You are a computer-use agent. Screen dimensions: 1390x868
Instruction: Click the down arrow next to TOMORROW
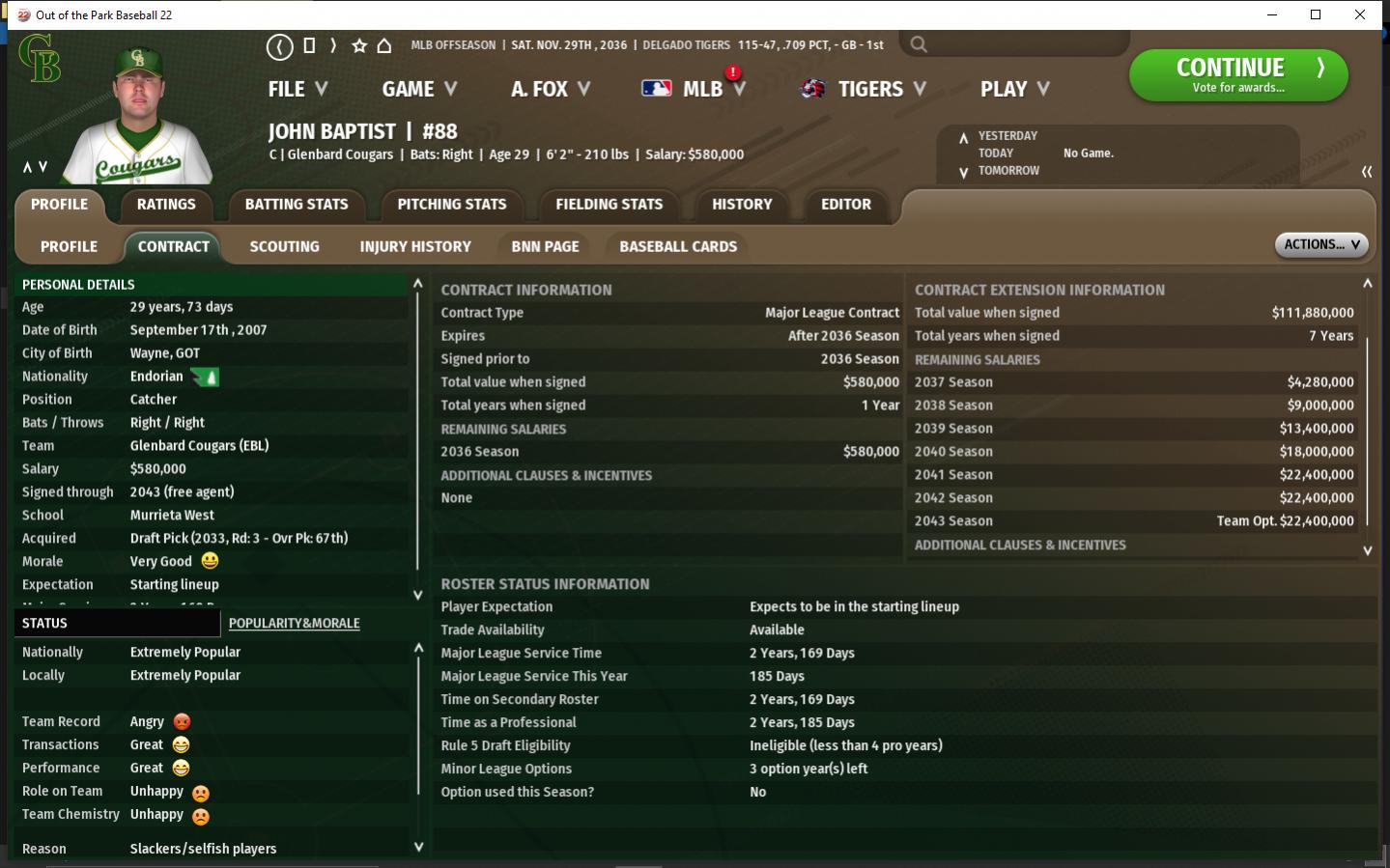(963, 173)
